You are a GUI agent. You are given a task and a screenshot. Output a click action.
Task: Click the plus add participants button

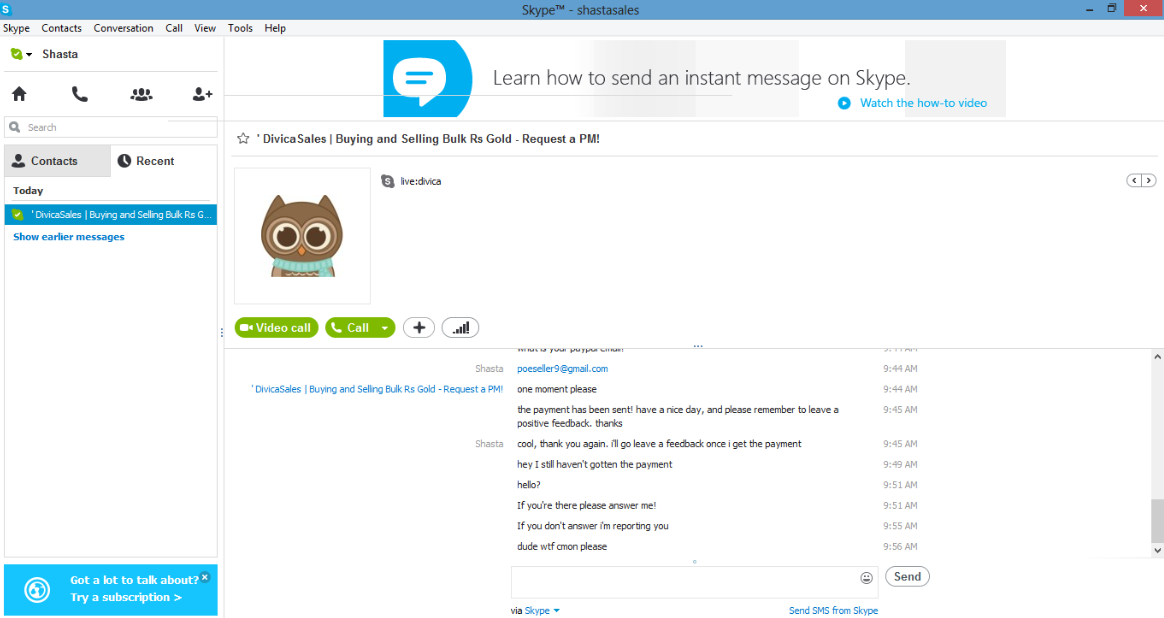click(x=419, y=328)
